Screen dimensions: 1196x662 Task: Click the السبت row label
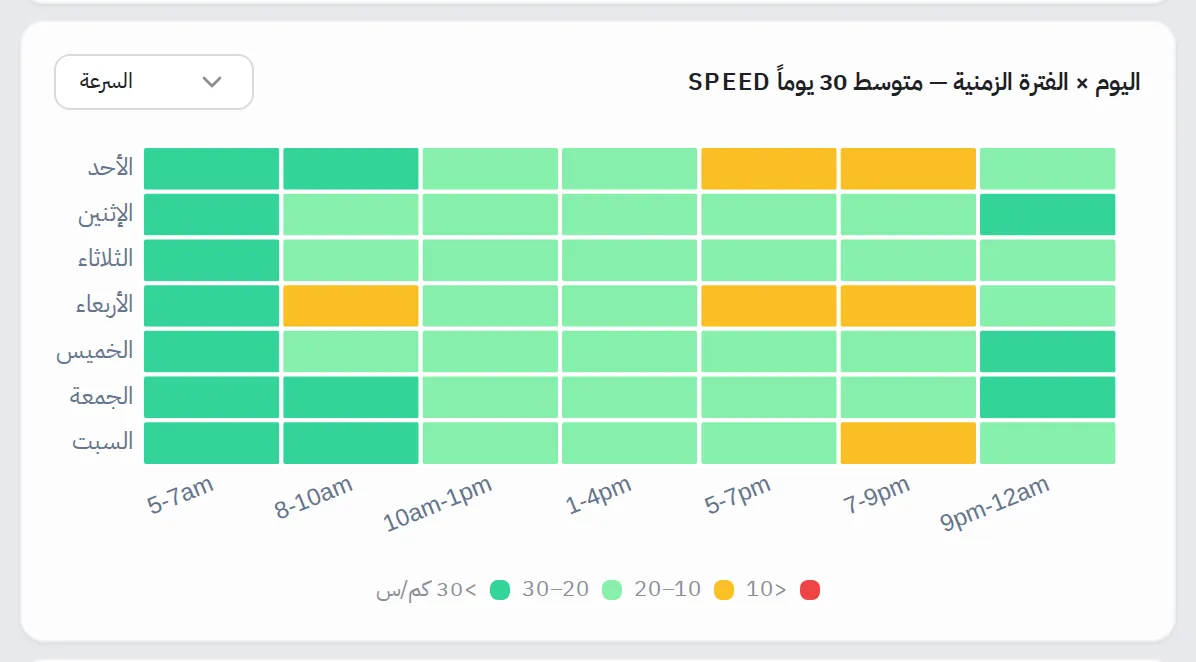[x=102, y=442]
